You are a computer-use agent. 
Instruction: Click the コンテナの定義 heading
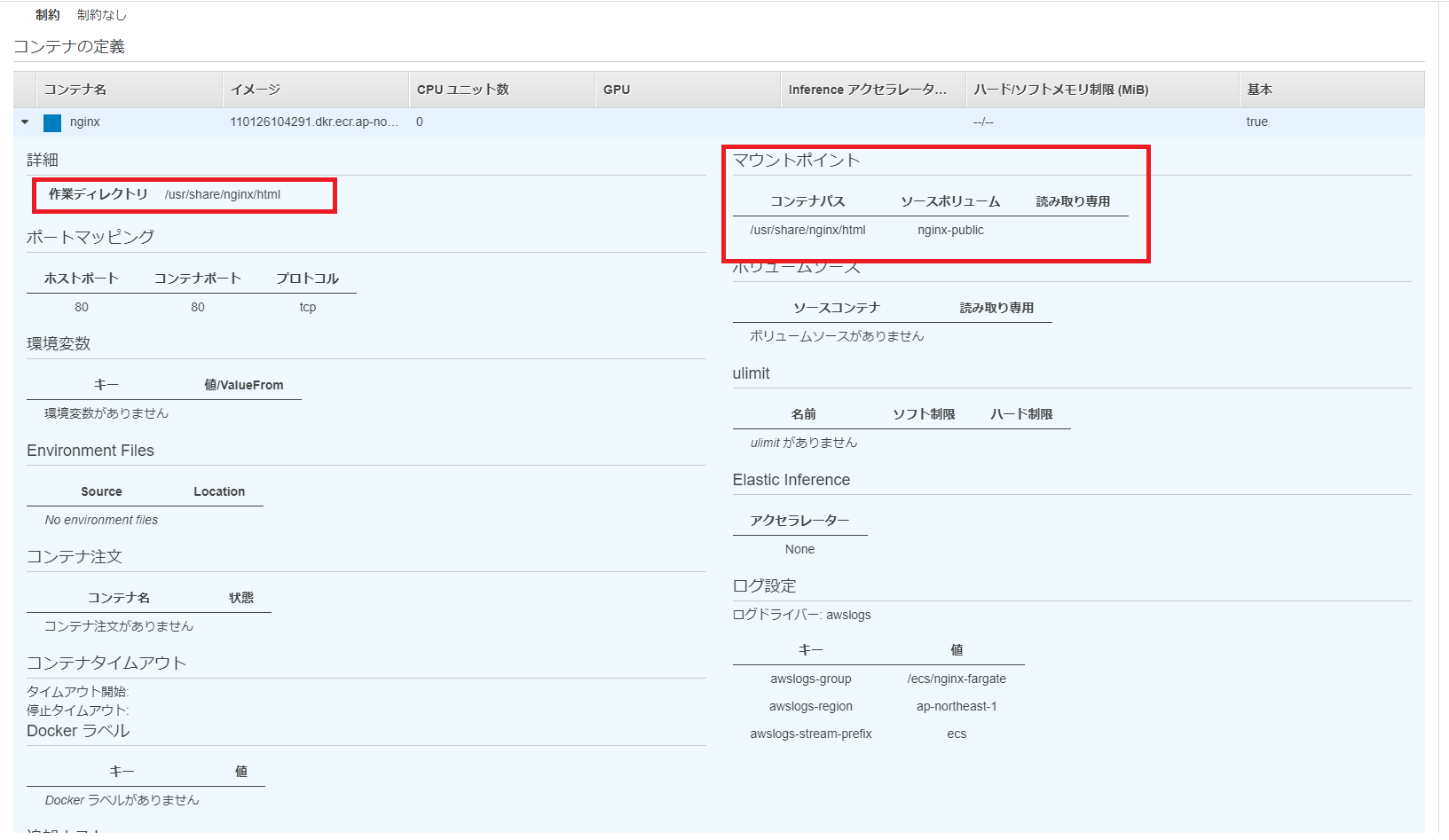69,47
